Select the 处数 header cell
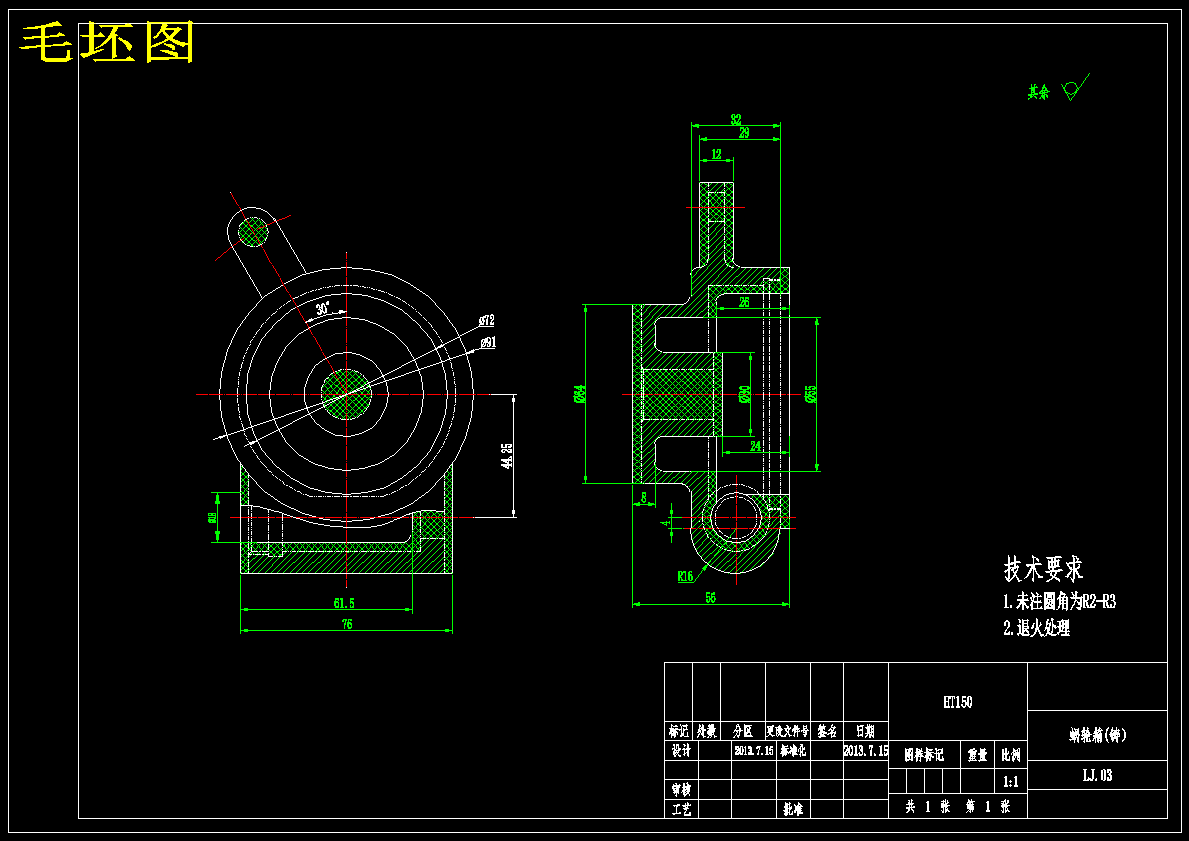 pos(707,732)
